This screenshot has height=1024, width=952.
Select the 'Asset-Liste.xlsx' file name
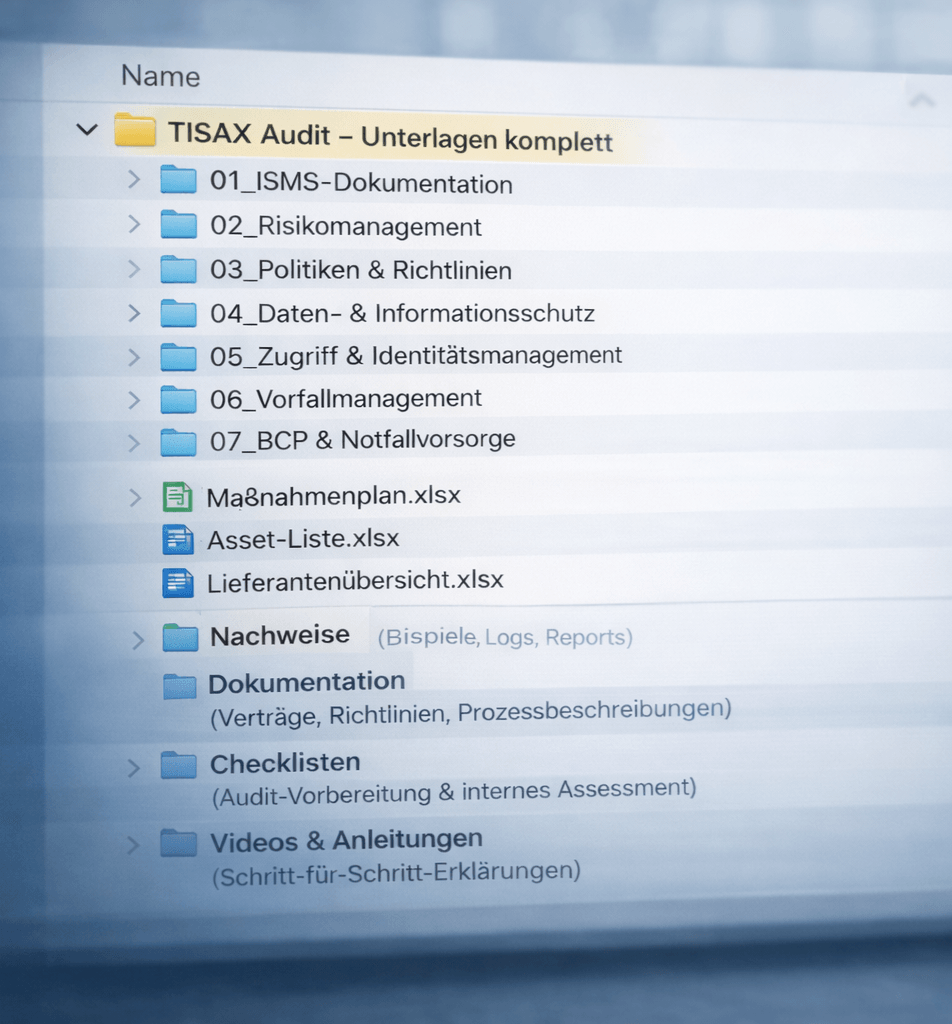click(x=303, y=539)
